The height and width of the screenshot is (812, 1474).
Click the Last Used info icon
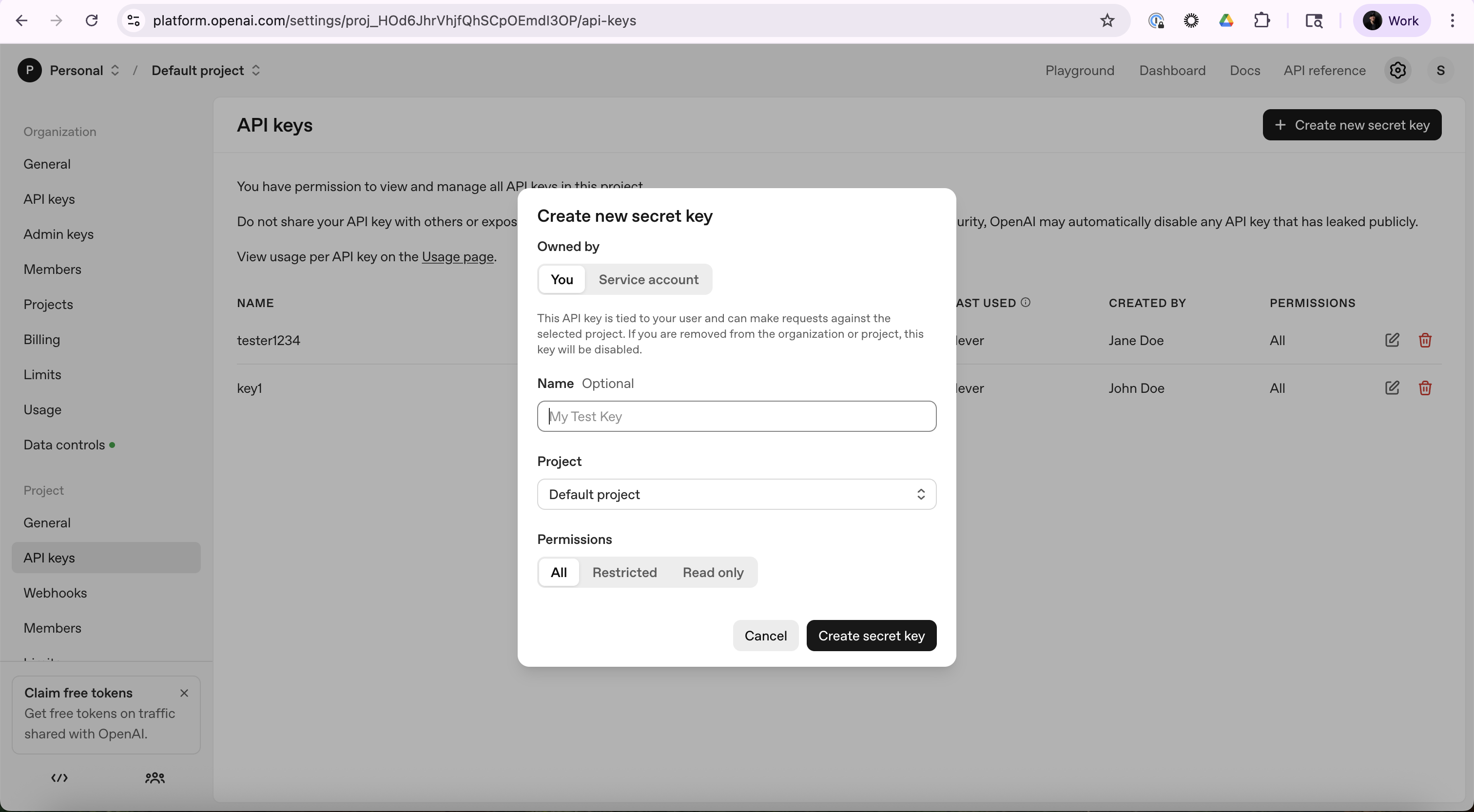pos(1026,302)
